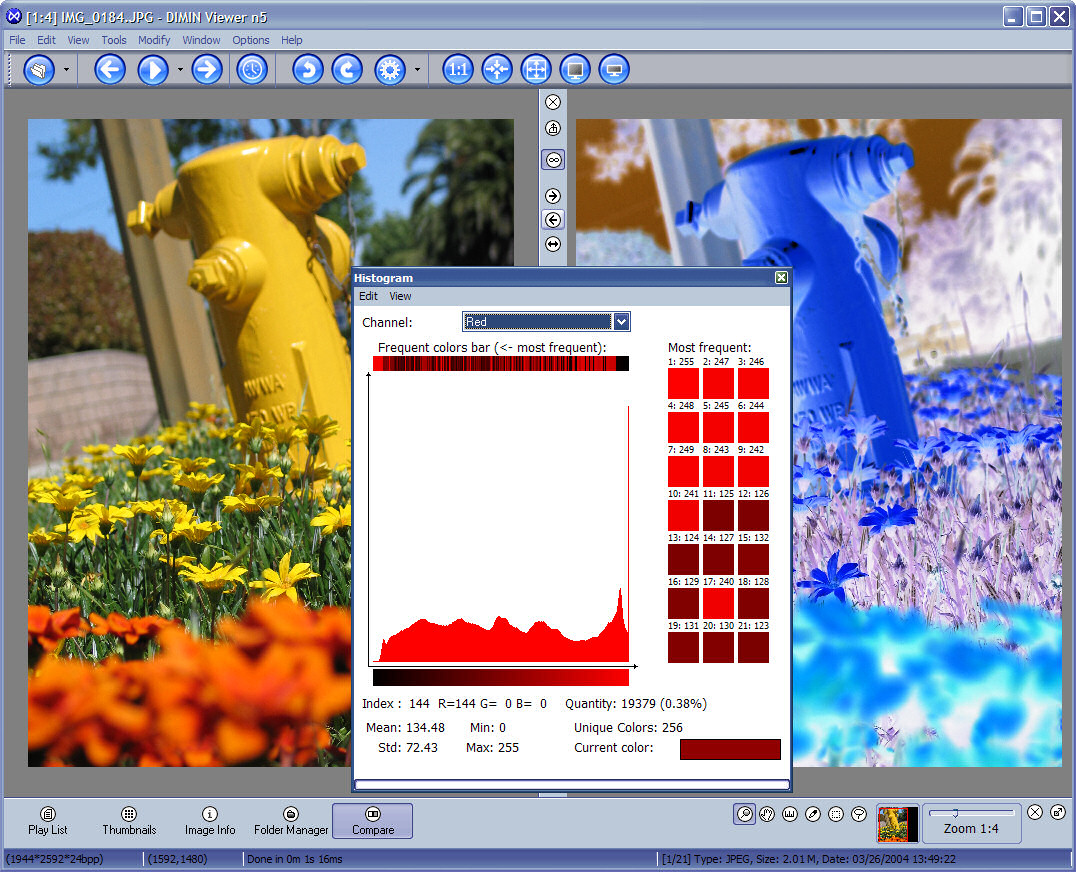1076x872 pixels.
Task: Click the rotate counter-clockwise icon
Action: 308,70
